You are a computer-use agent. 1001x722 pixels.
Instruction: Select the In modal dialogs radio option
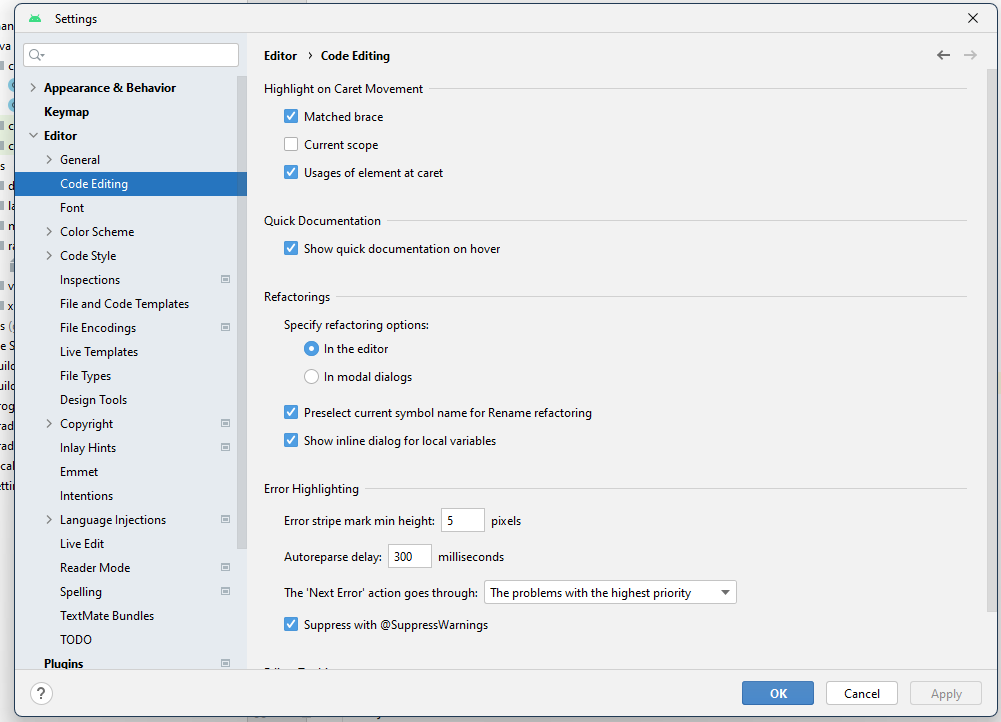click(x=311, y=377)
